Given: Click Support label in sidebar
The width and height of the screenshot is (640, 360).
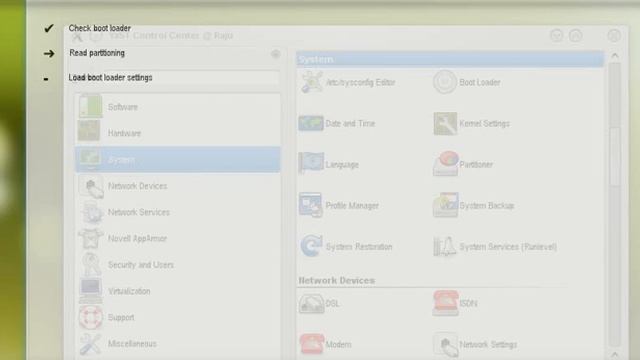Looking at the screenshot, I should (121, 317).
